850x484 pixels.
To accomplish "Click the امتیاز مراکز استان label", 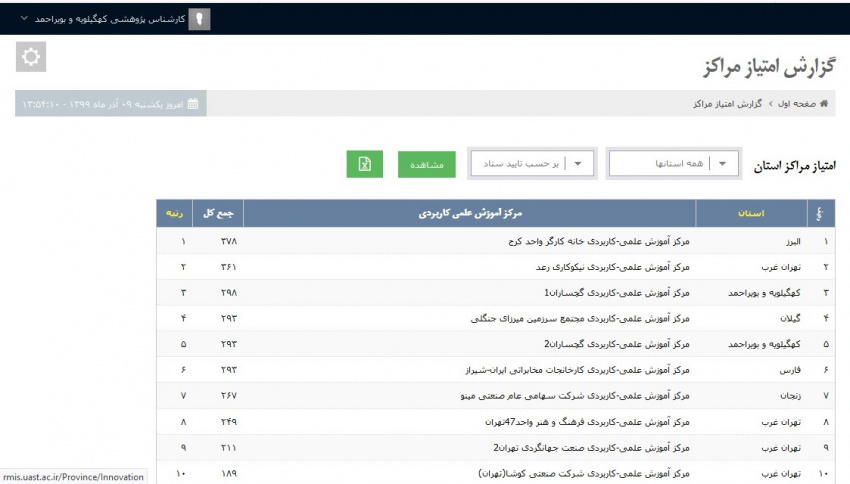I will (x=795, y=166).
